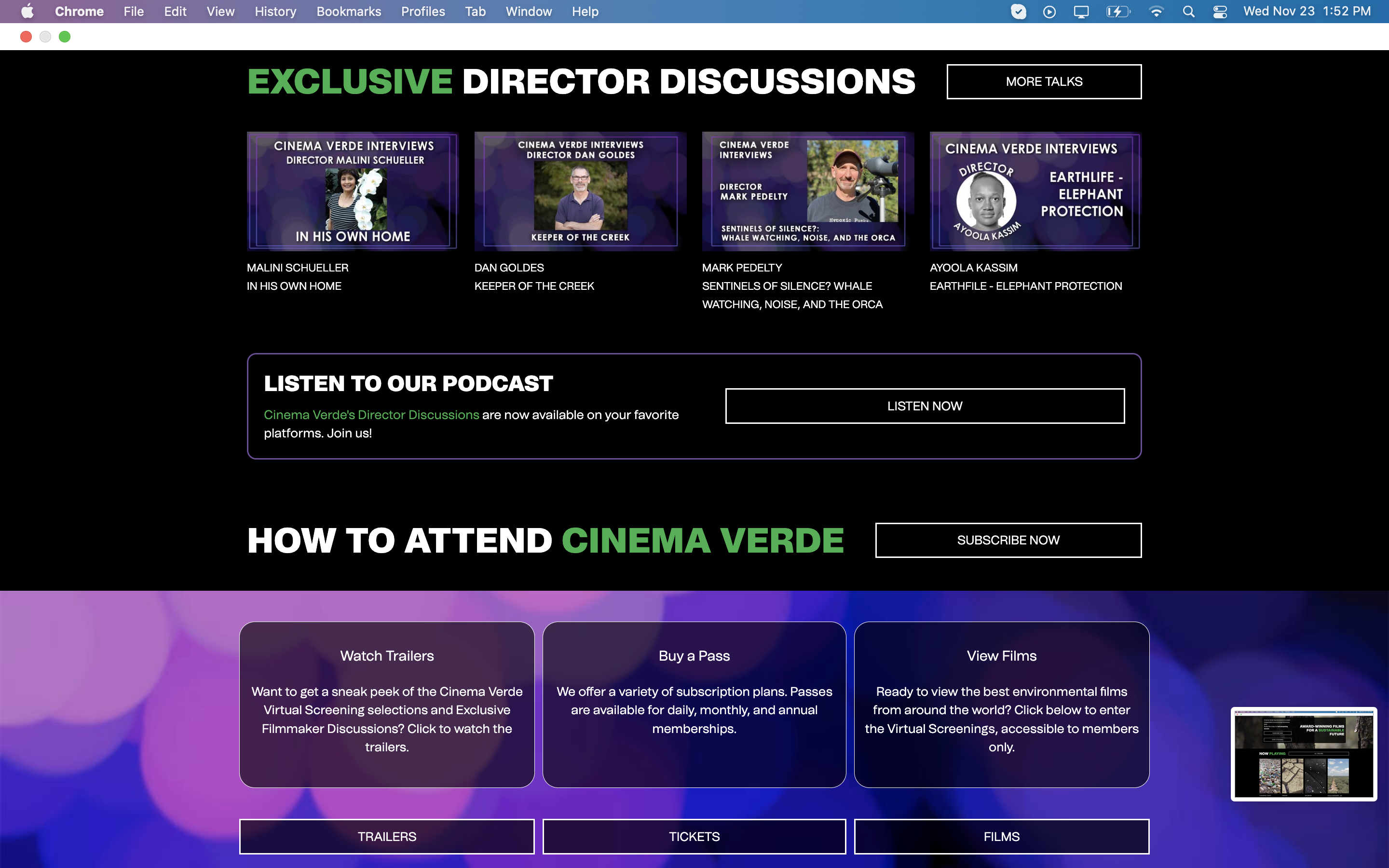Click the SENTINELS OF SILENCE title link

(792, 295)
